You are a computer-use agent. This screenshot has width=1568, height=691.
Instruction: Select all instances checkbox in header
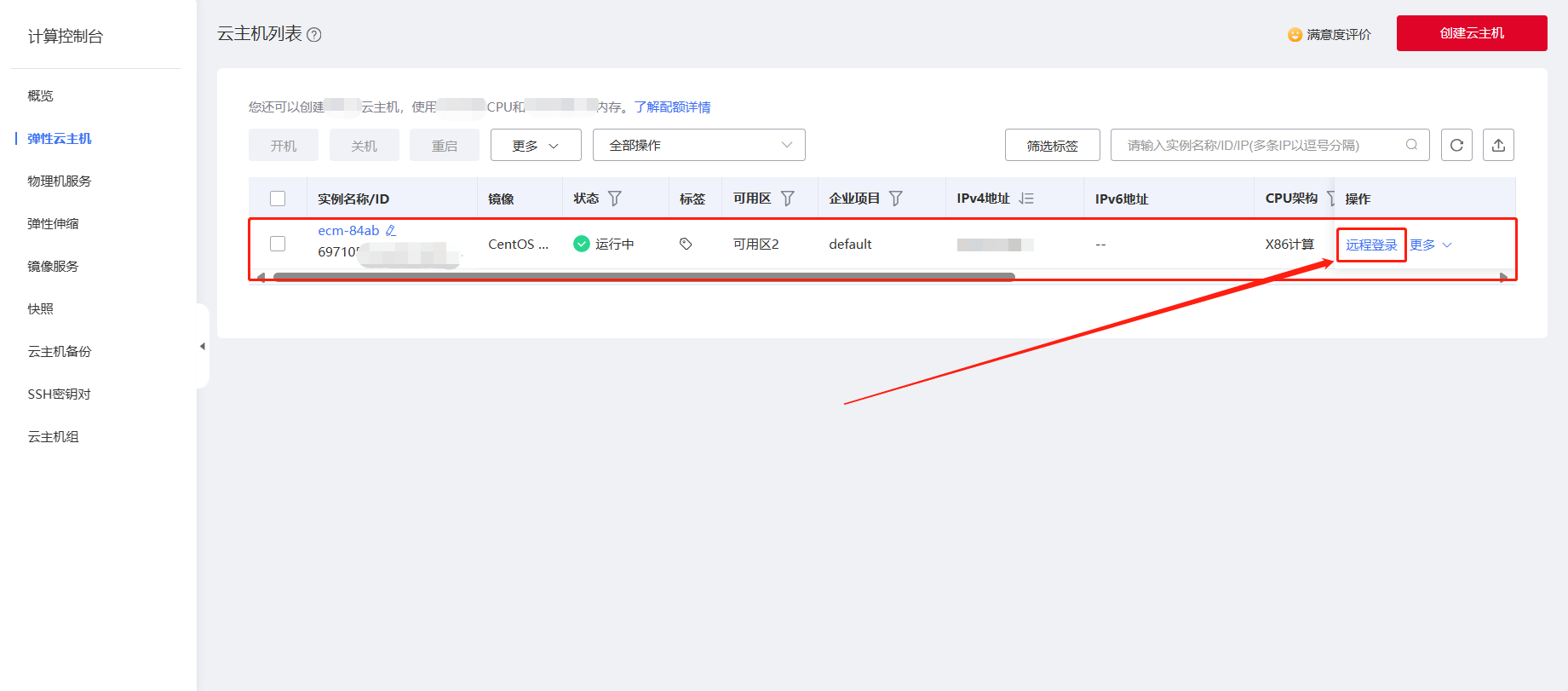coord(278,199)
